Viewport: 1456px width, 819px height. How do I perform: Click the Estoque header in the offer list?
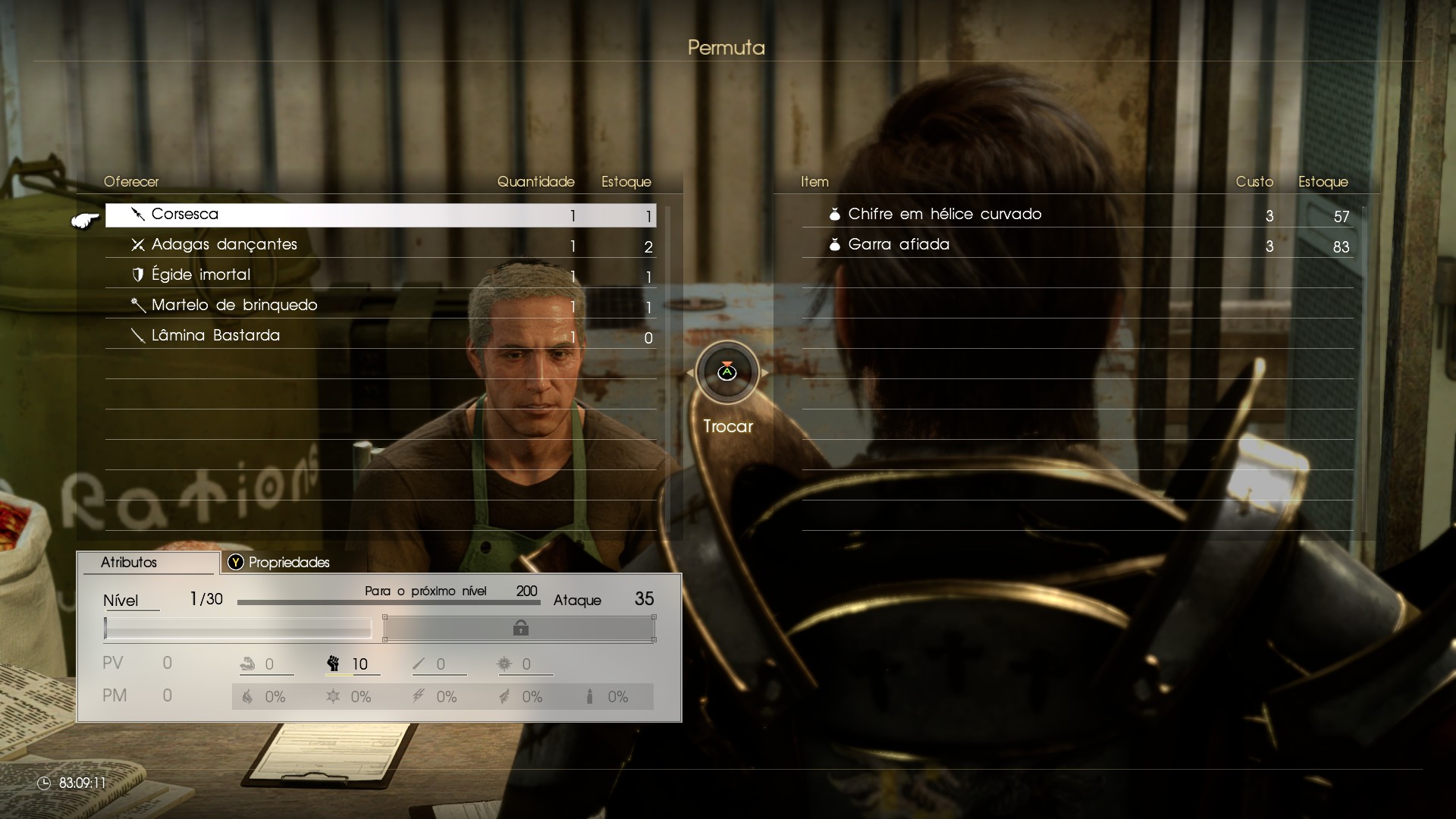(626, 182)
